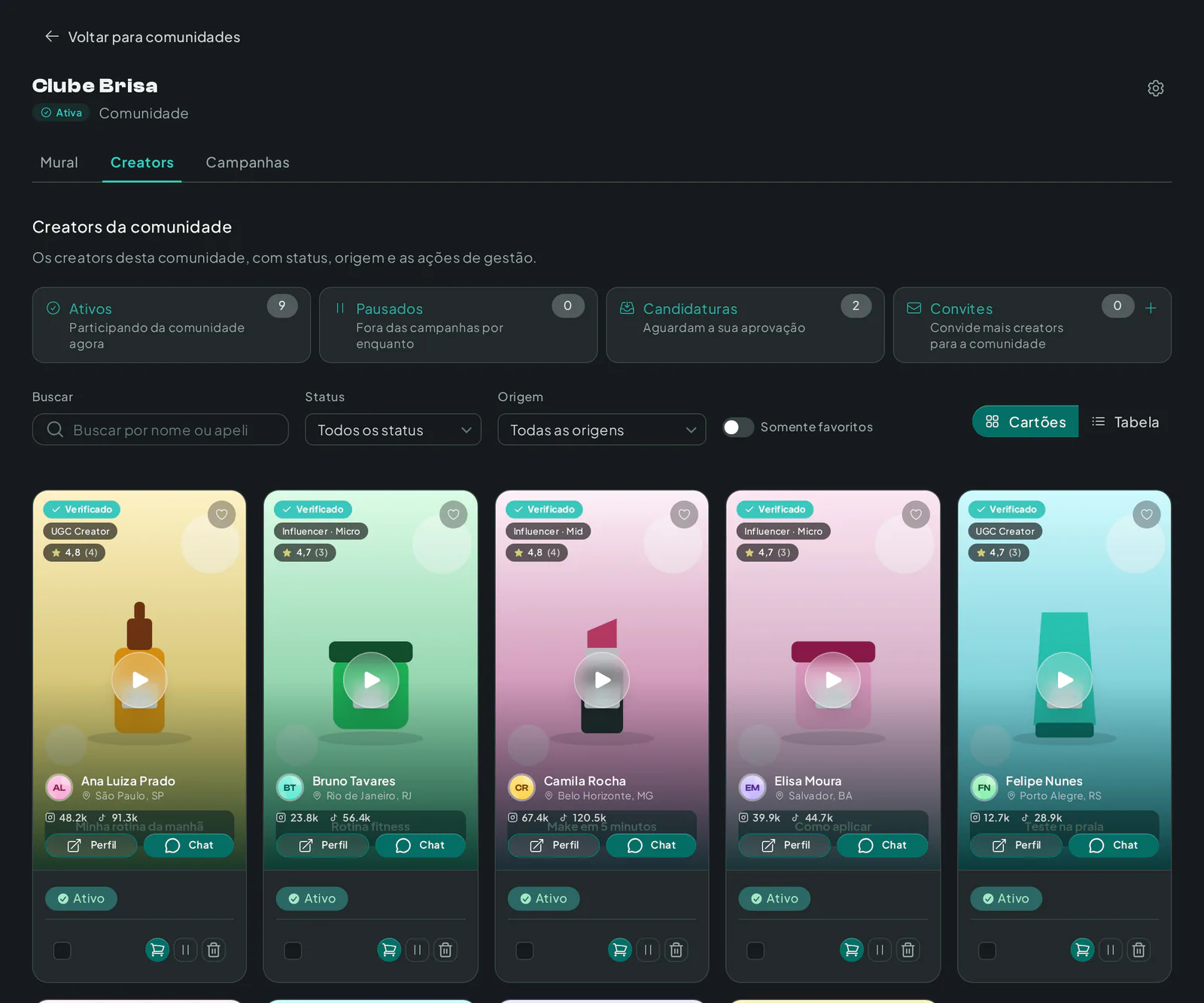1204x1003 pixels.
Task: Open the Todos os status dropdown
Action: (x=393, y=430)
